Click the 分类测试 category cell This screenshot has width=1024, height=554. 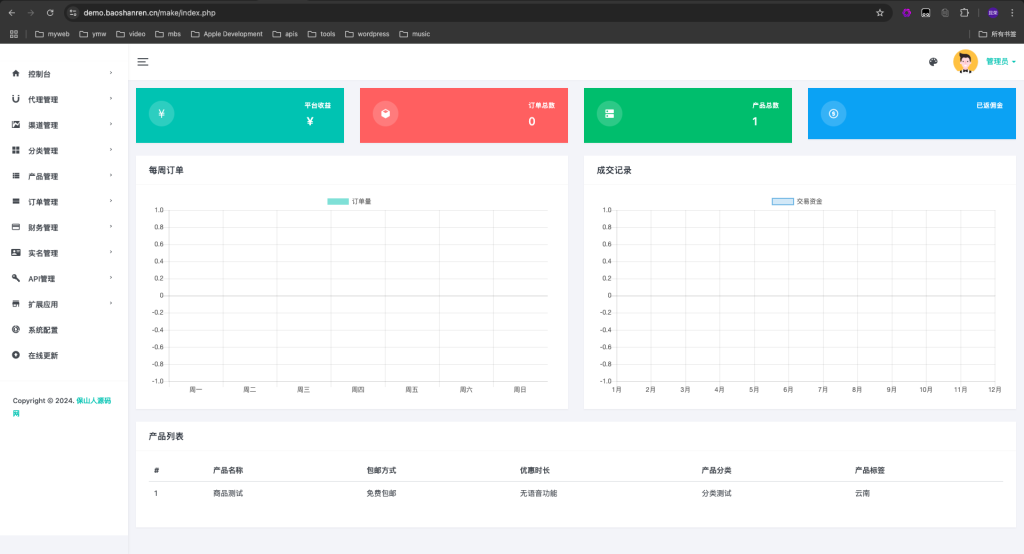[716, 493]
